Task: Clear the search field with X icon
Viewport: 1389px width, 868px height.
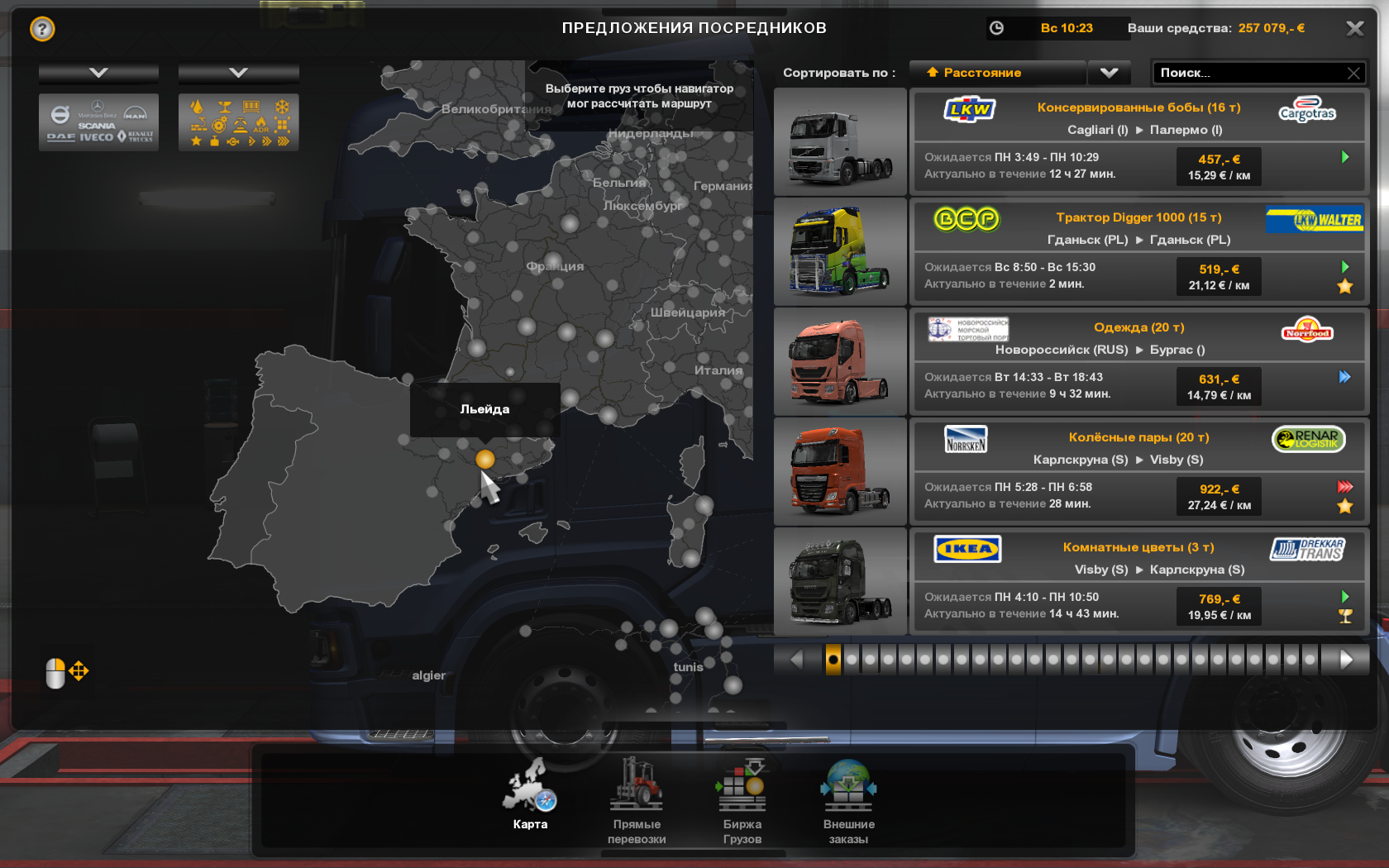Action: tap(1353, 74)
